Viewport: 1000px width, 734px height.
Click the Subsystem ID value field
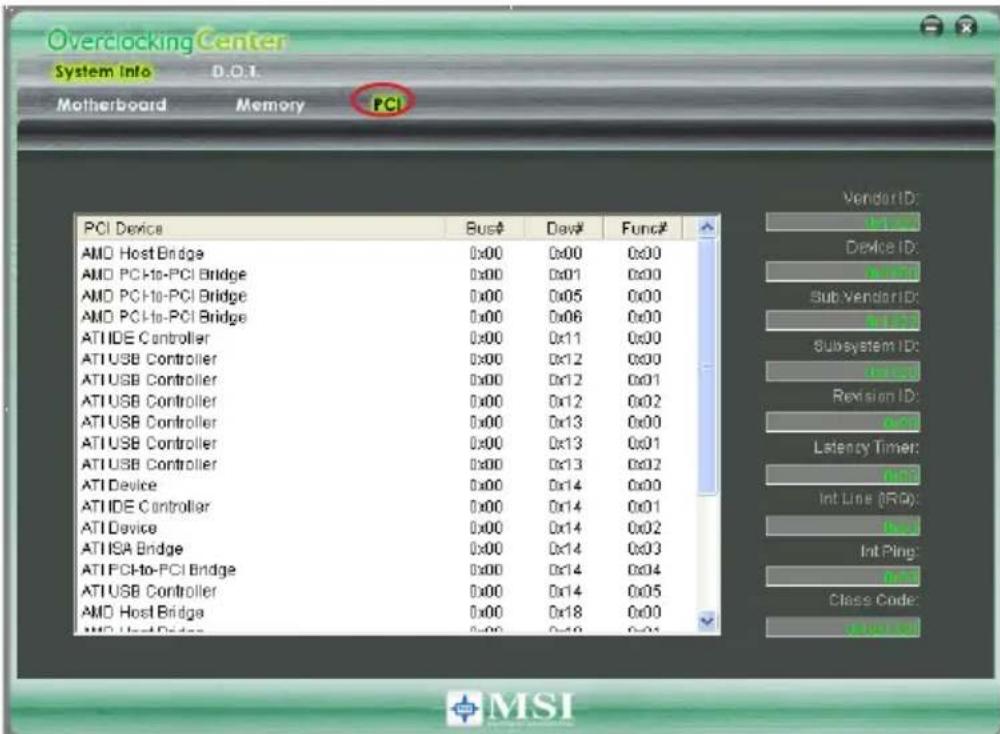842,371
